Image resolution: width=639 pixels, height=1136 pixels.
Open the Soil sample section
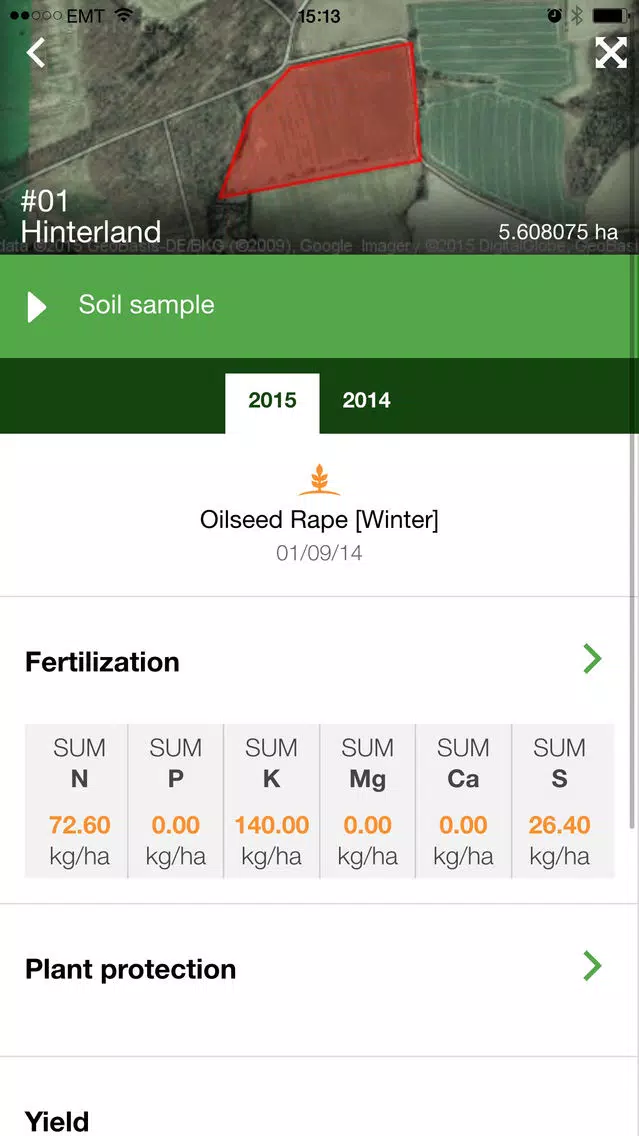[320, 306]
